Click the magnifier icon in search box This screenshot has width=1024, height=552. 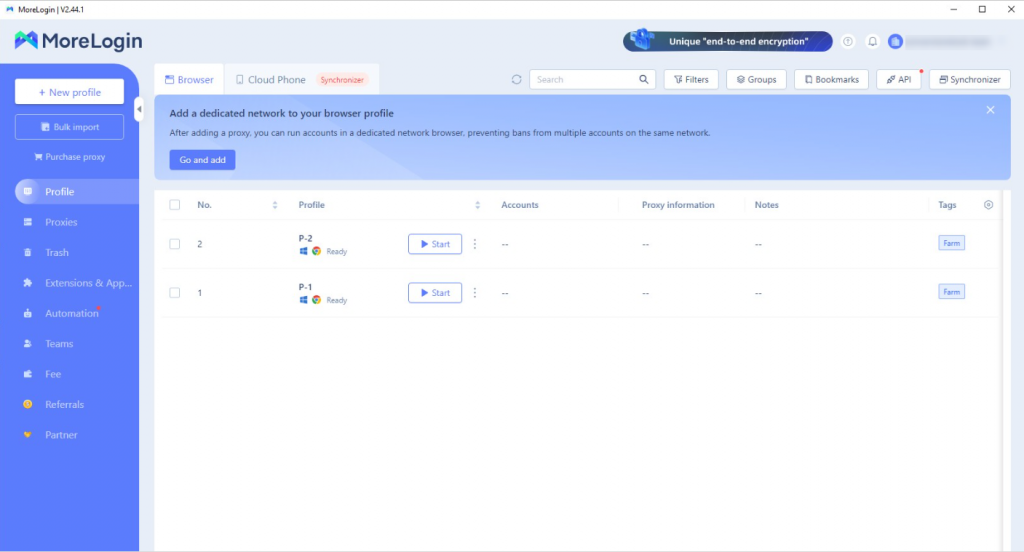coord(644,80)
